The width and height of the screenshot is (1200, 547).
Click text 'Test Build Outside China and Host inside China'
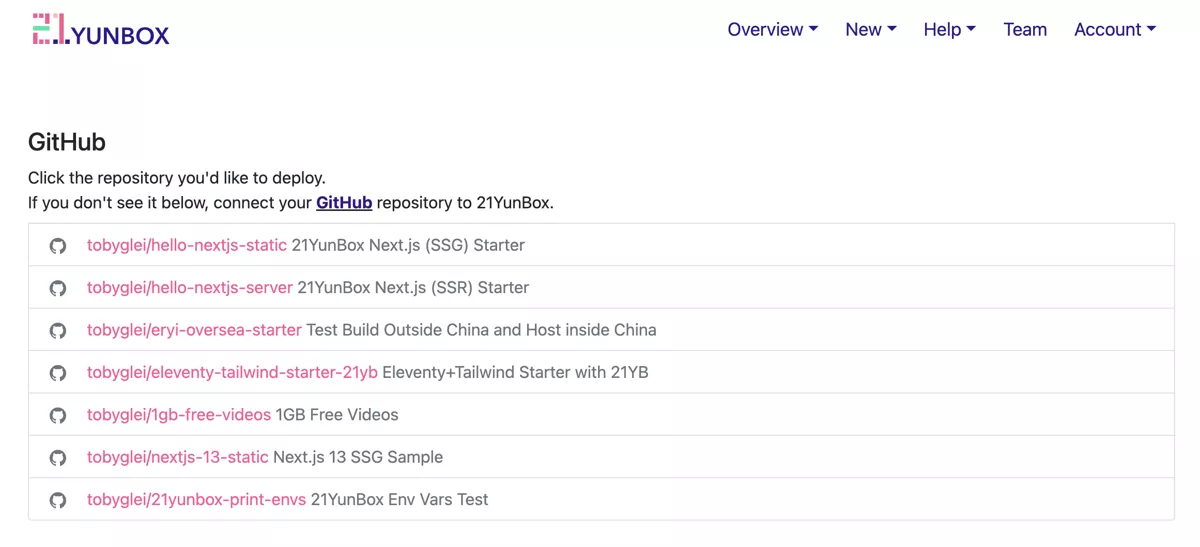pos(481,329)
